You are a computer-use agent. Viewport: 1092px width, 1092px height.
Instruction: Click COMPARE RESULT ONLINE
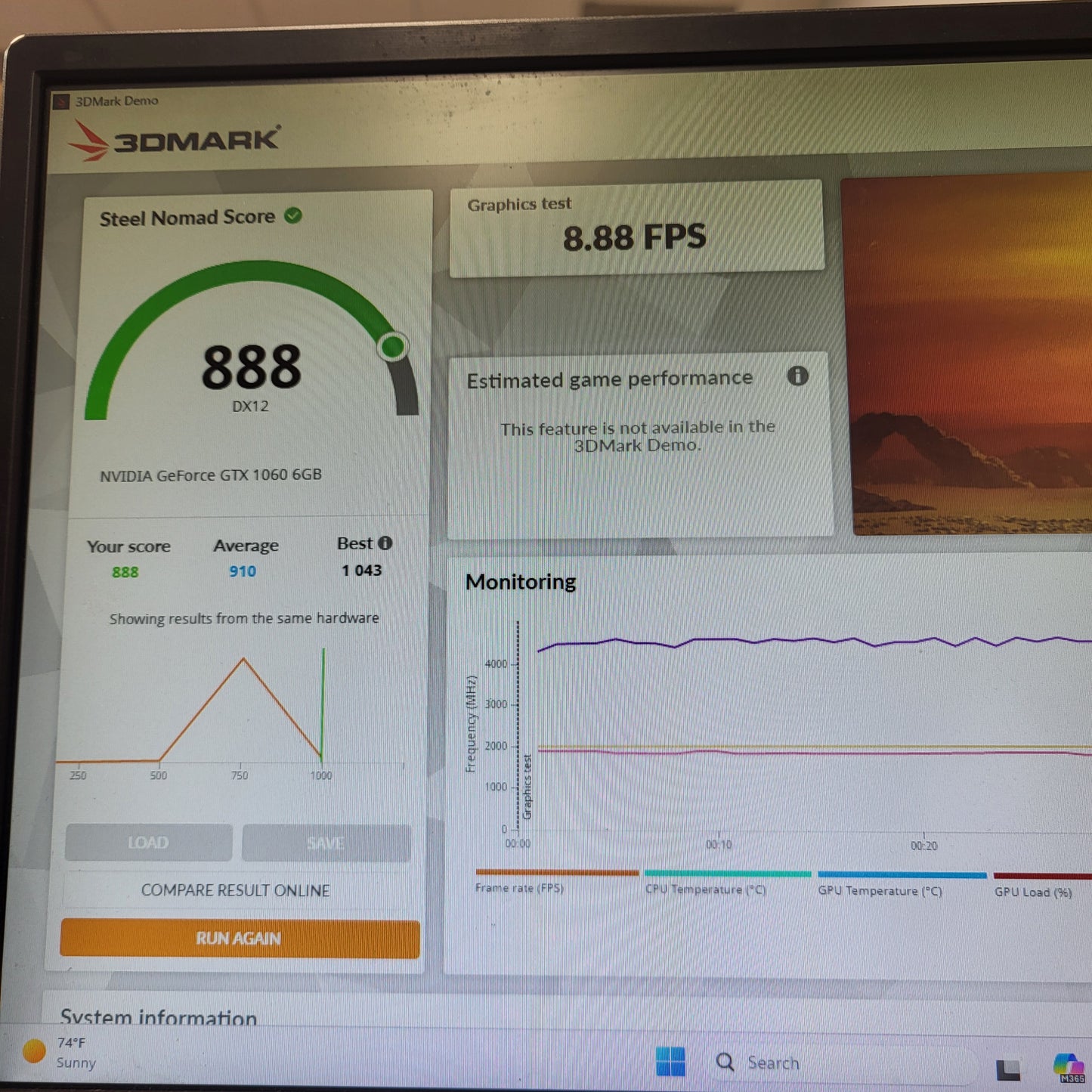pyautogui.click(x=236, y=890)
